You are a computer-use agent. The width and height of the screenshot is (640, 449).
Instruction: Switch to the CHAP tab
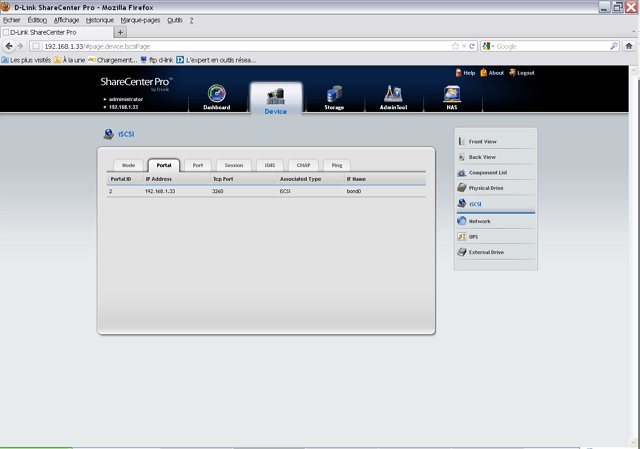(x=303, y=165)
